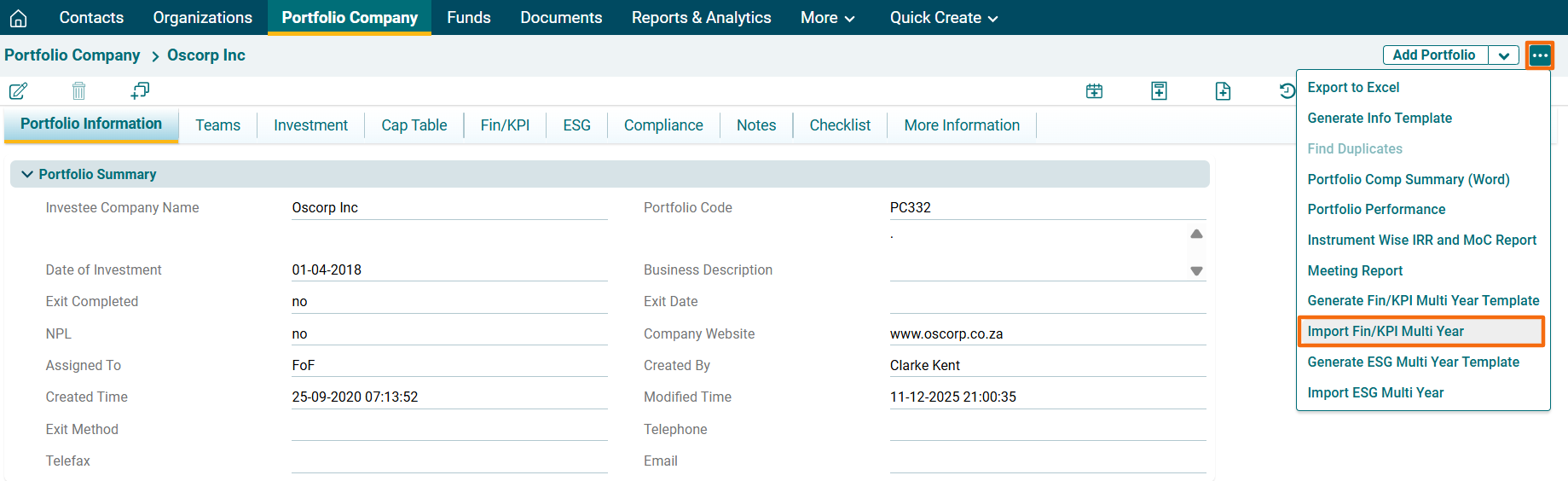
Task: Click the edit record pencil icon
Action: [18, 90]
